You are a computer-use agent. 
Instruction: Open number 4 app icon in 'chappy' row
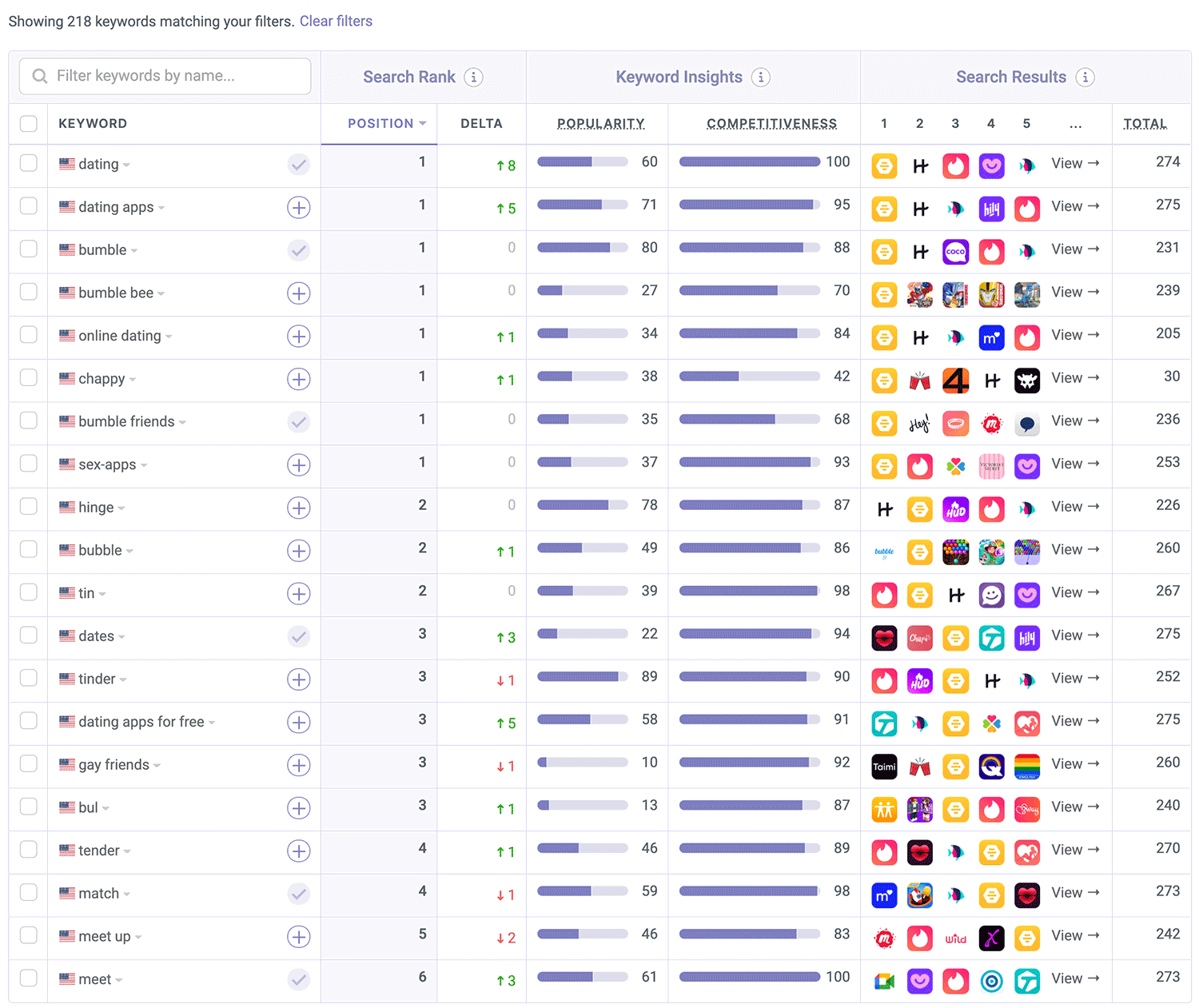(x=956, y=380)
